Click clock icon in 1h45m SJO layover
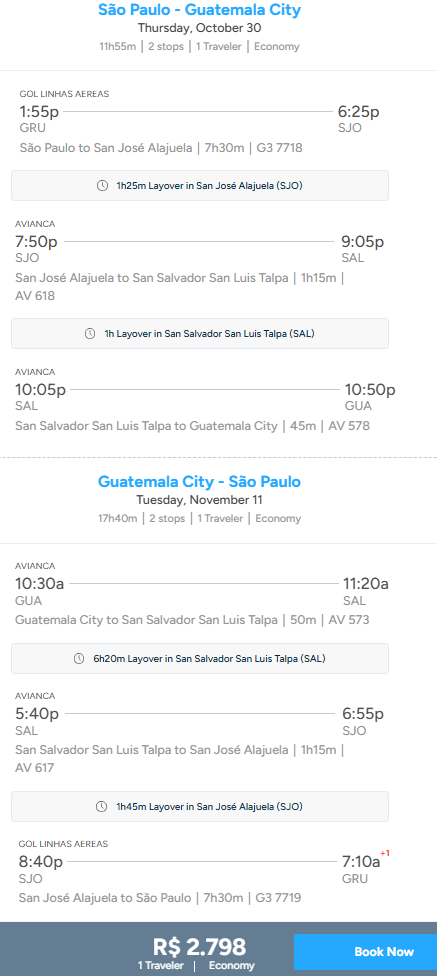The image size is (437, 976). point(101,807)
